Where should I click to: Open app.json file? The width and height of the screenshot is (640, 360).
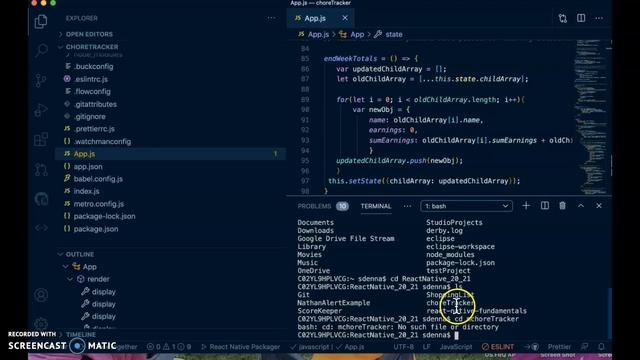88,167
